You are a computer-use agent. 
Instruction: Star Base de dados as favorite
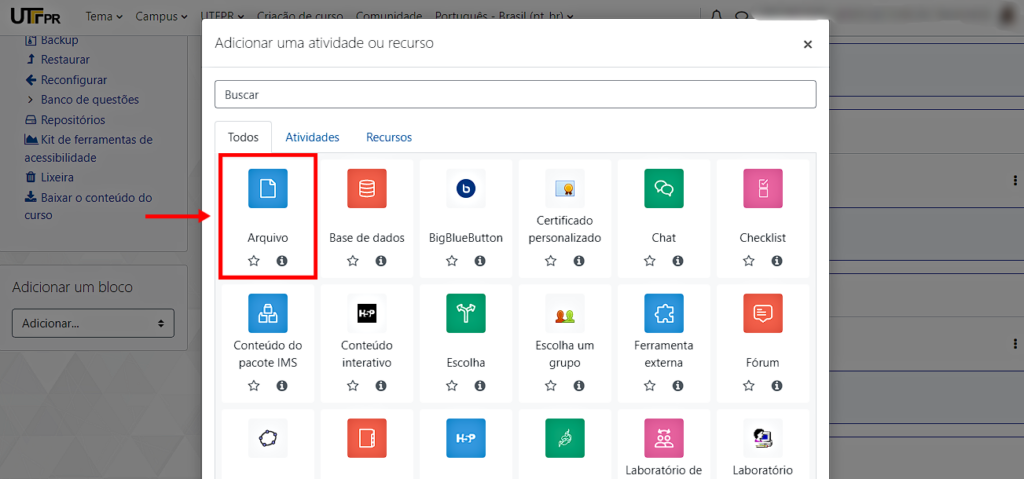[x=353, y=261]
